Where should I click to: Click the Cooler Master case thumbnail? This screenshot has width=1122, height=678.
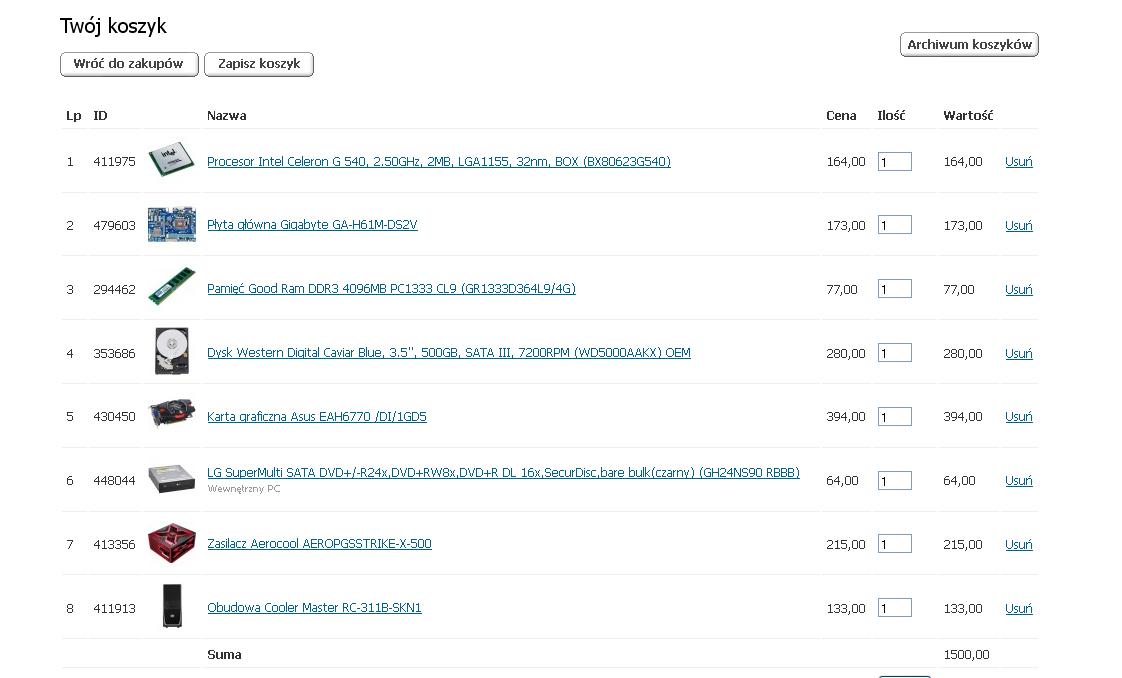tap(172, 606)
